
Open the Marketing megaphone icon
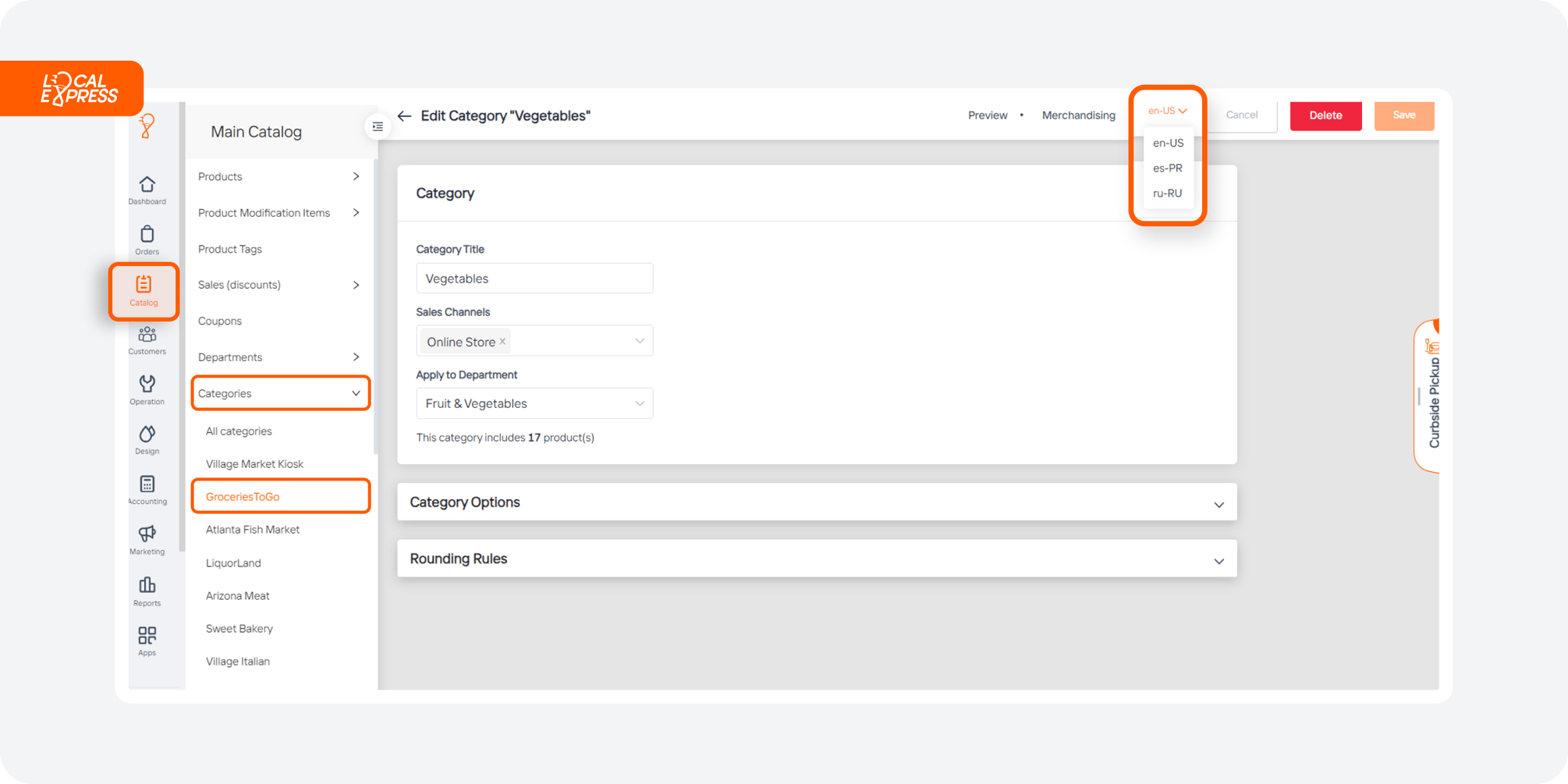[147, 539]
